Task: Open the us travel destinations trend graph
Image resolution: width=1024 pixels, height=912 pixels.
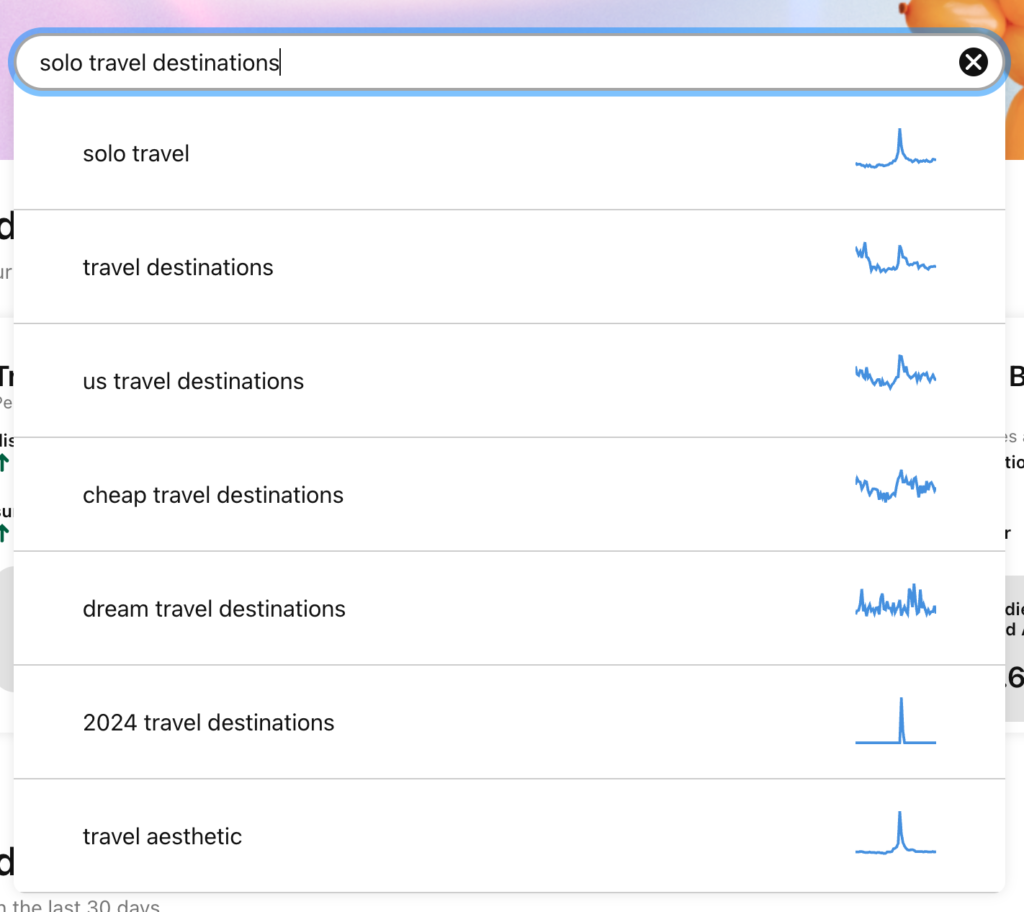Action: coord(895,373)
